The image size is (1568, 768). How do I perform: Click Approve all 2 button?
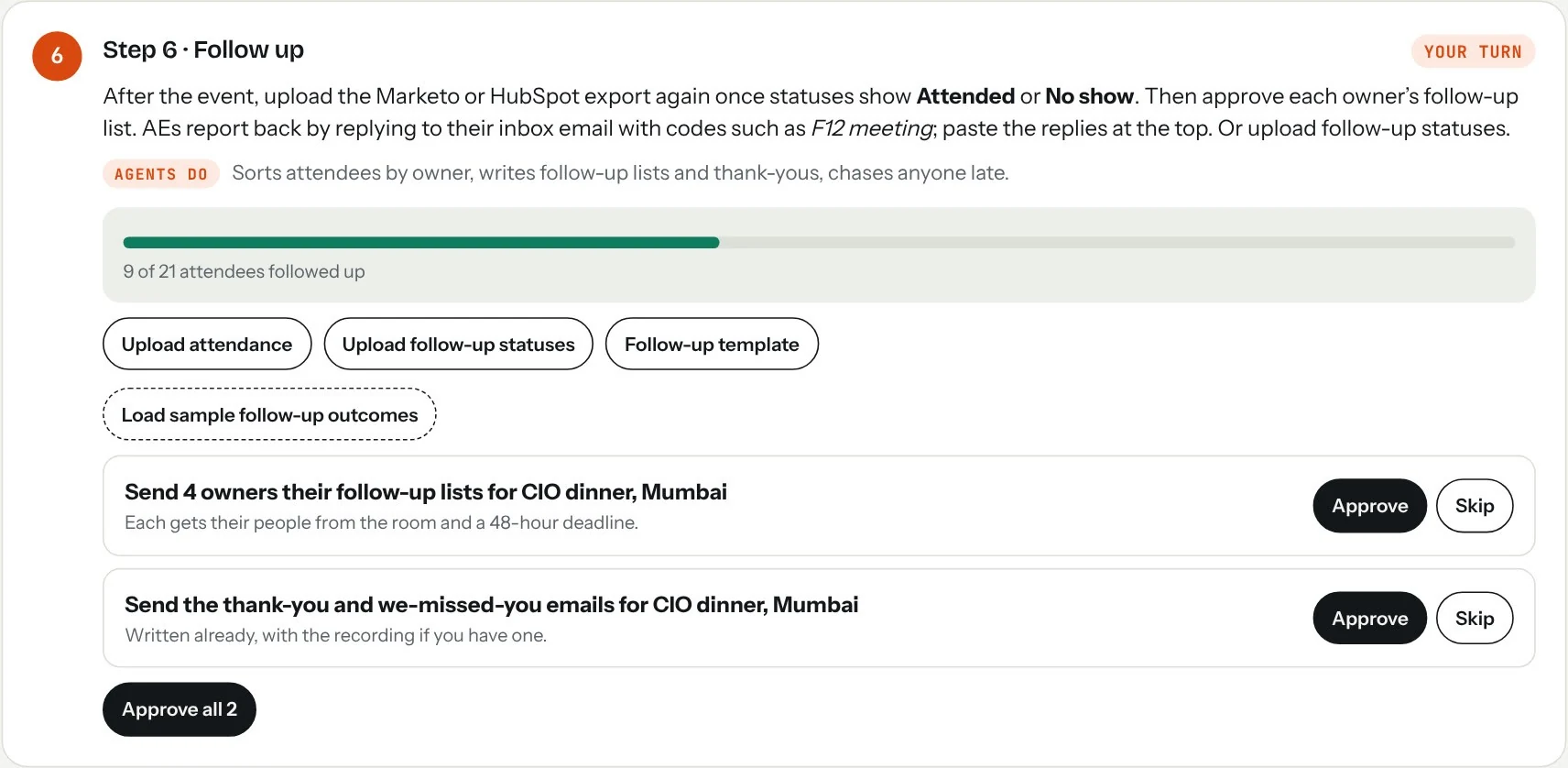point(180,709)
